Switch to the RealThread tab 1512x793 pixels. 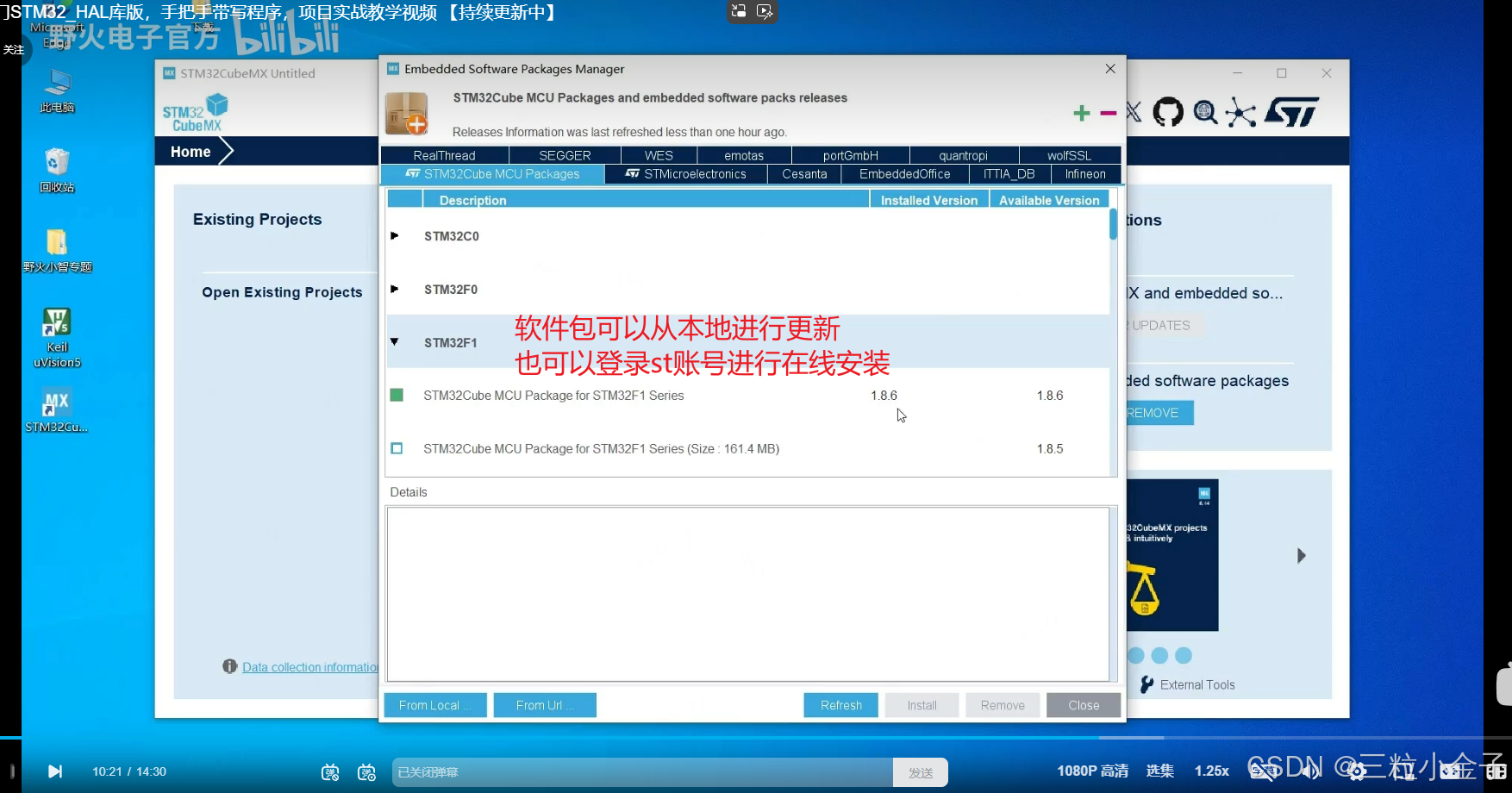click(x=445, y=155)
